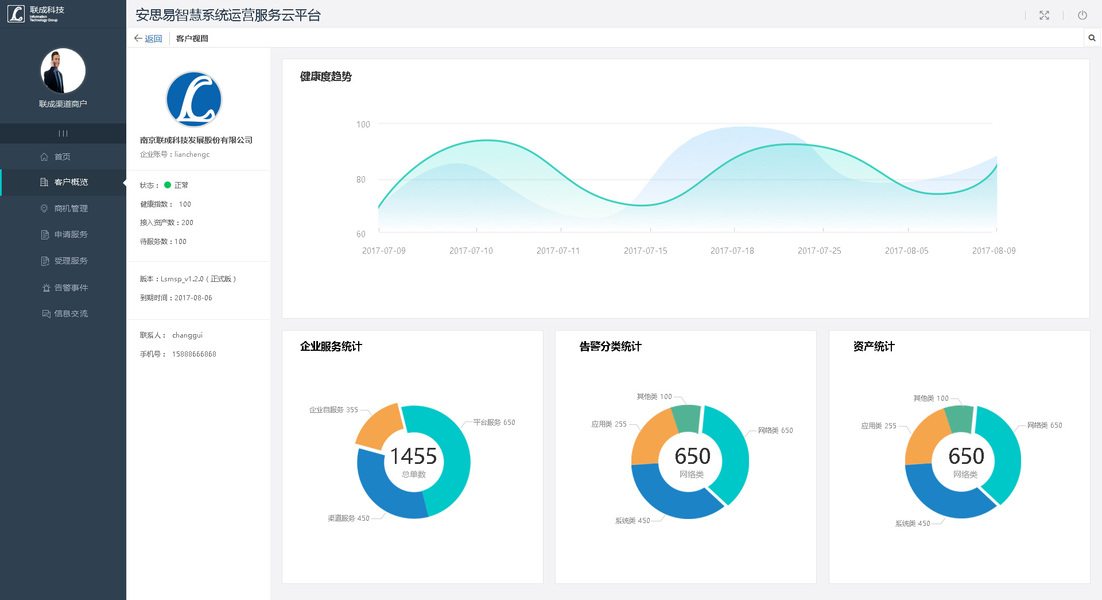Viewport: 1102px width, 600px height.
Task: Click the power logout icon
Action: point(1082,15)
